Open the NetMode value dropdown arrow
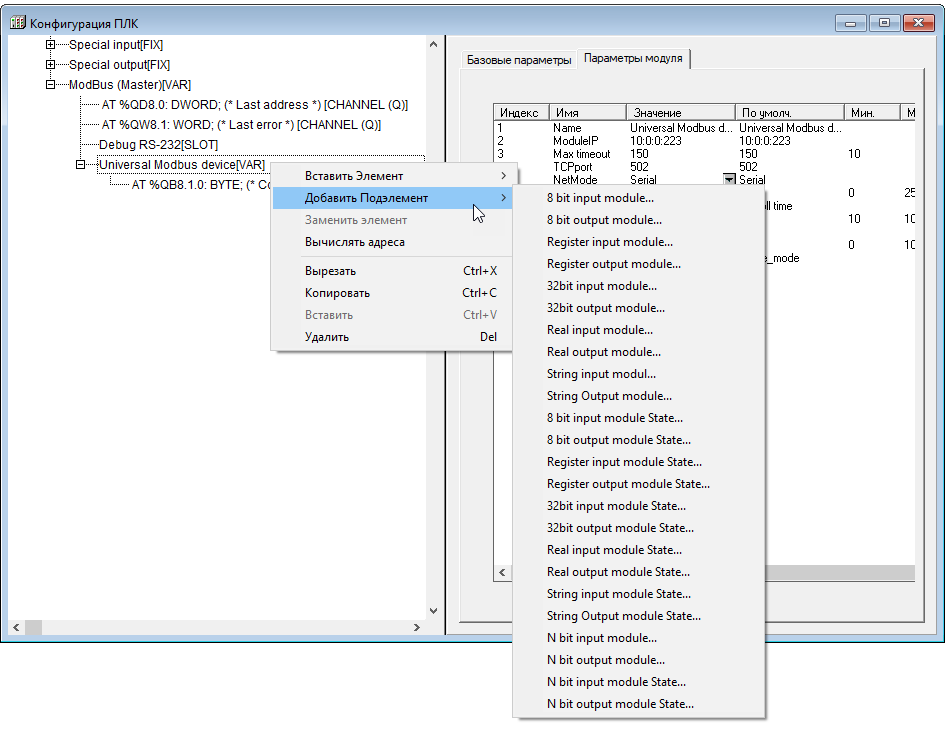945x729 pixels. 730,180
